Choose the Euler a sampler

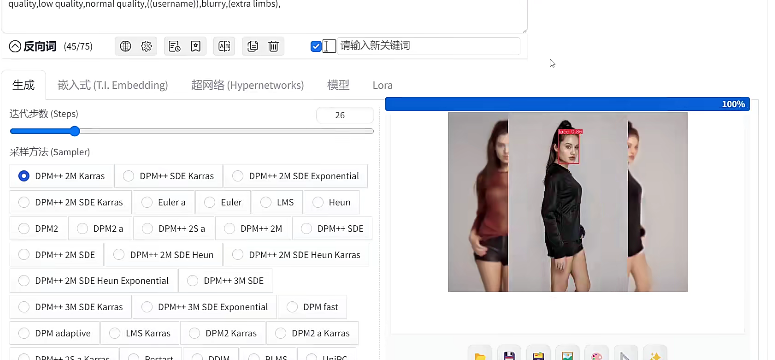click(164, 202)
